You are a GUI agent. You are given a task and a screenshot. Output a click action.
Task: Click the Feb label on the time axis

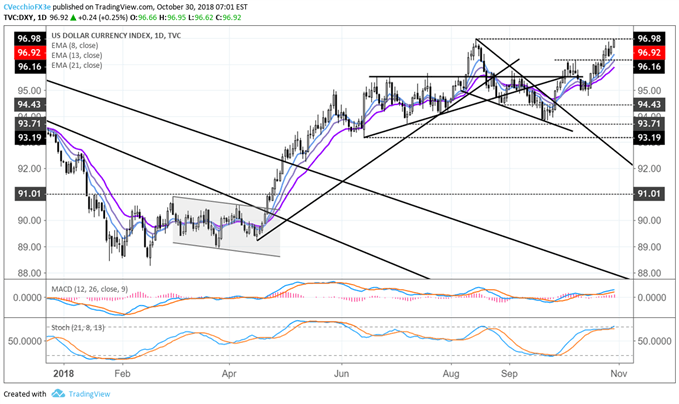pyautogui.click(x=122, y=374)
